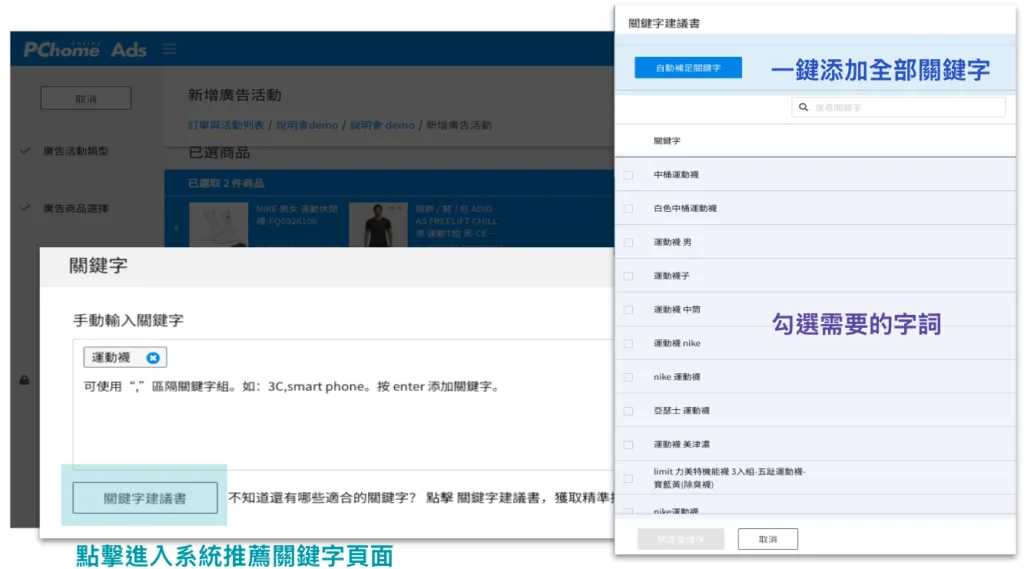Viewport: 1024px width, 569px height.
Task: Click the checkmark beside 廣告商品選擇
Action: pyautogui.click(x=24, y=208)
